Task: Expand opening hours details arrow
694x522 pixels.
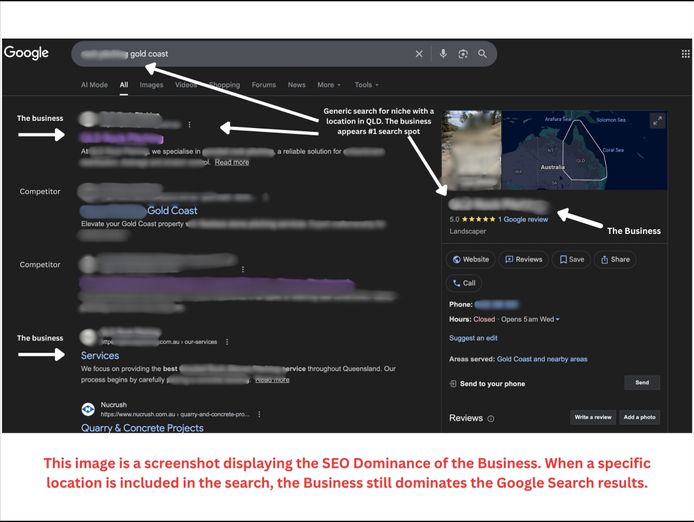Action: 558,319
